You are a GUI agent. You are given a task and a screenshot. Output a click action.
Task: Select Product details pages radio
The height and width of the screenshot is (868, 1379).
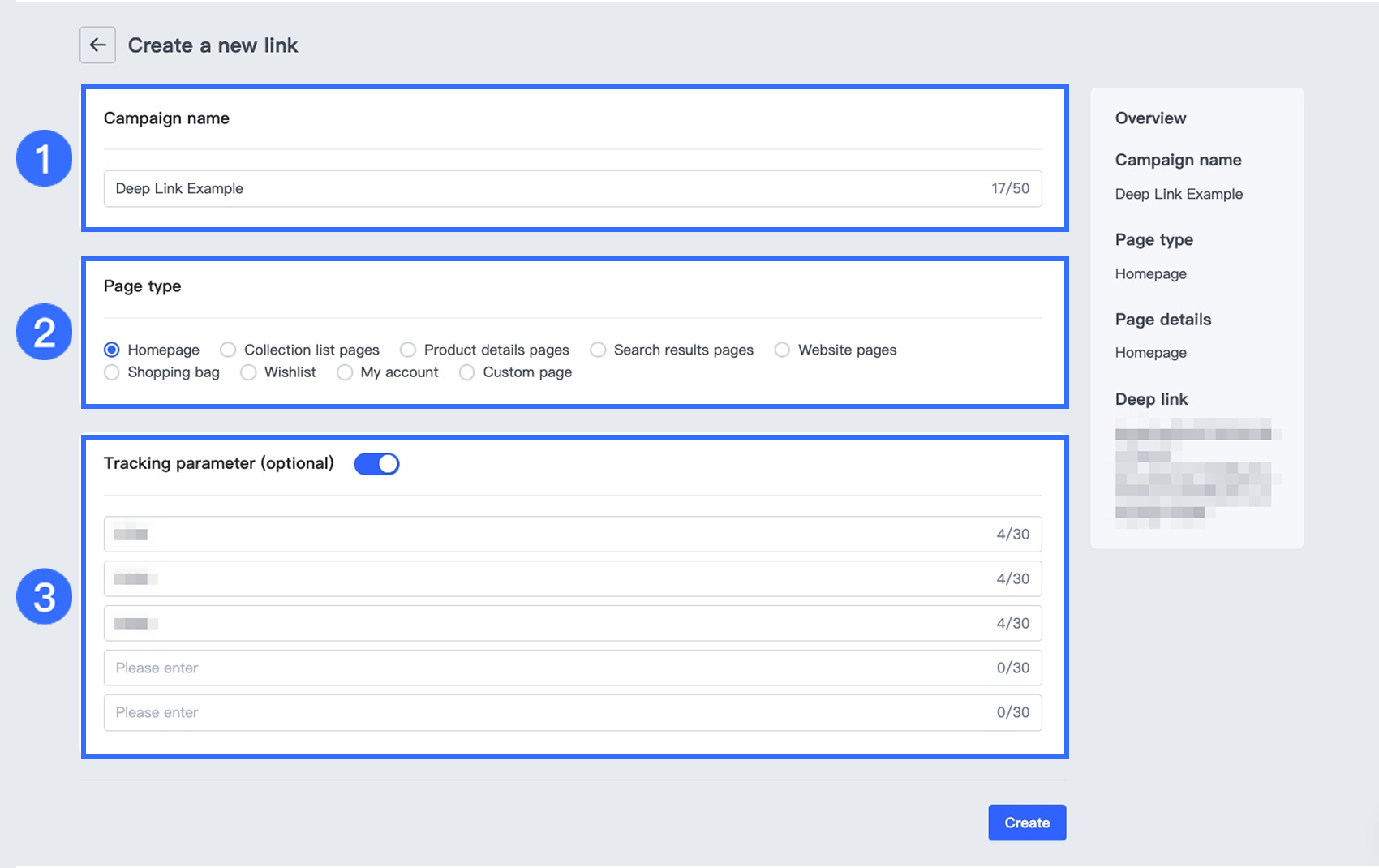pos(408,350)
